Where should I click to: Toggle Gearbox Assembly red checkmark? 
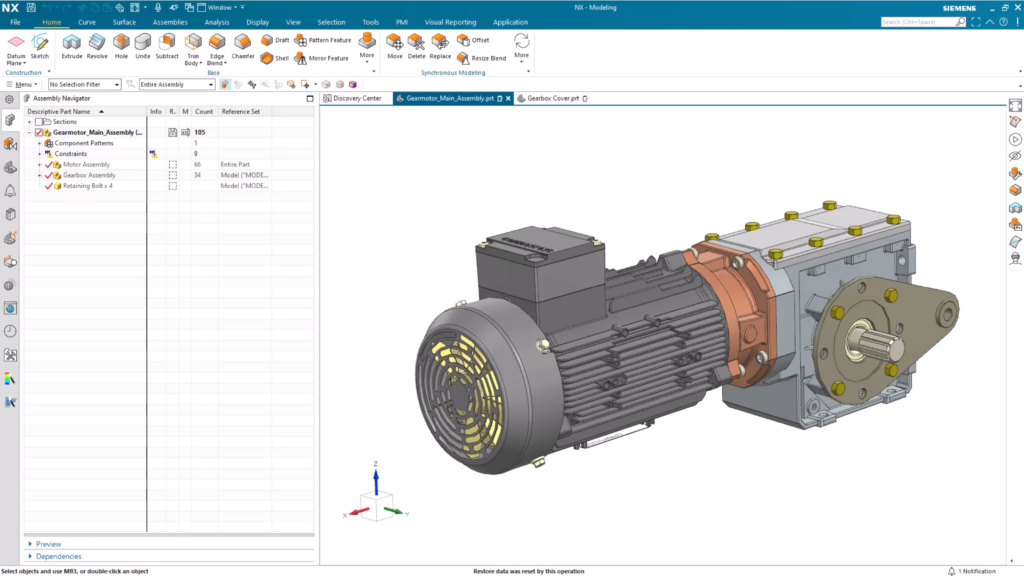click(48, 175)
